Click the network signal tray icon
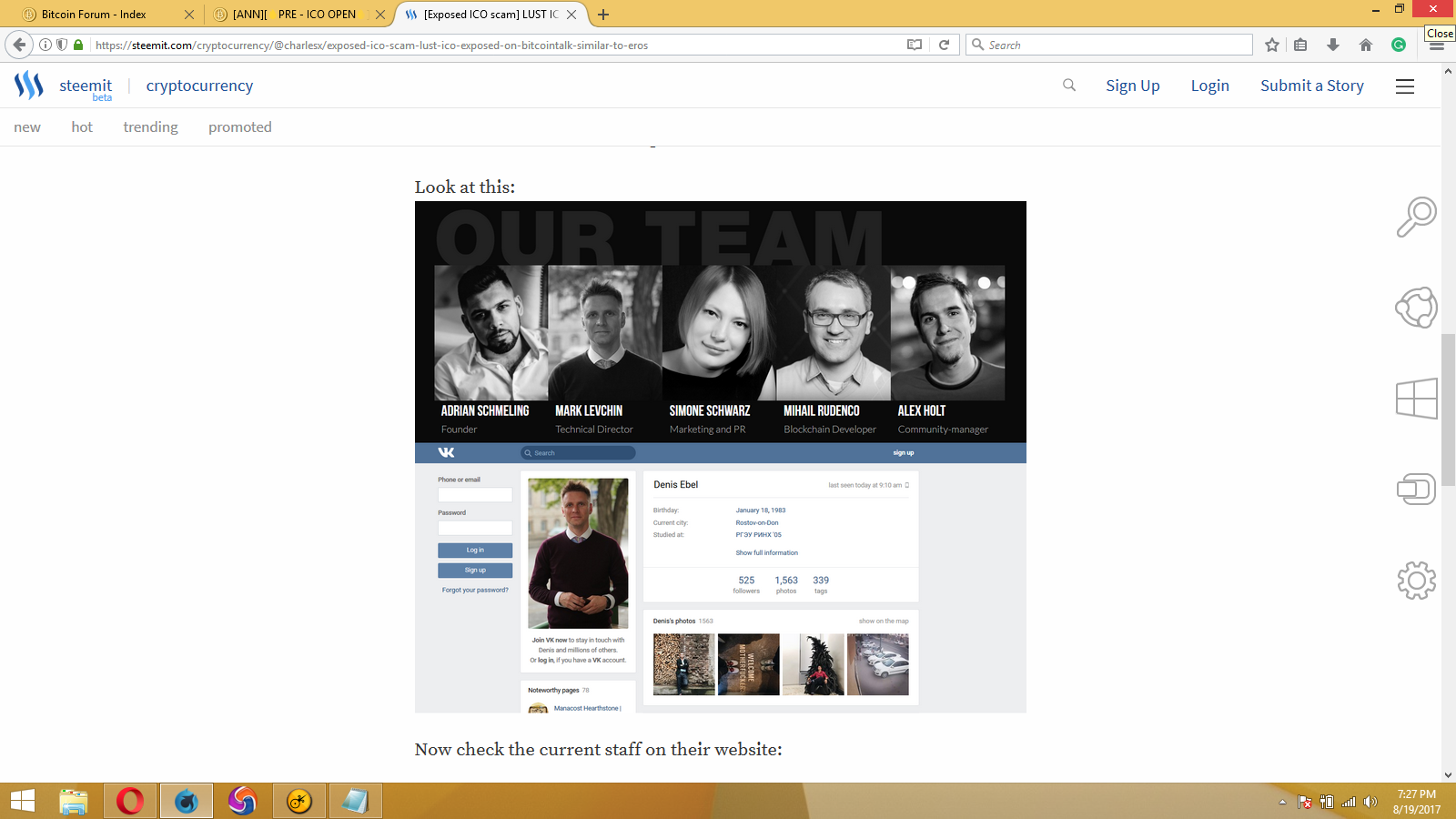Image resolution: width=1456 pixels, height=819 pixels. (x=1349, y=802)
